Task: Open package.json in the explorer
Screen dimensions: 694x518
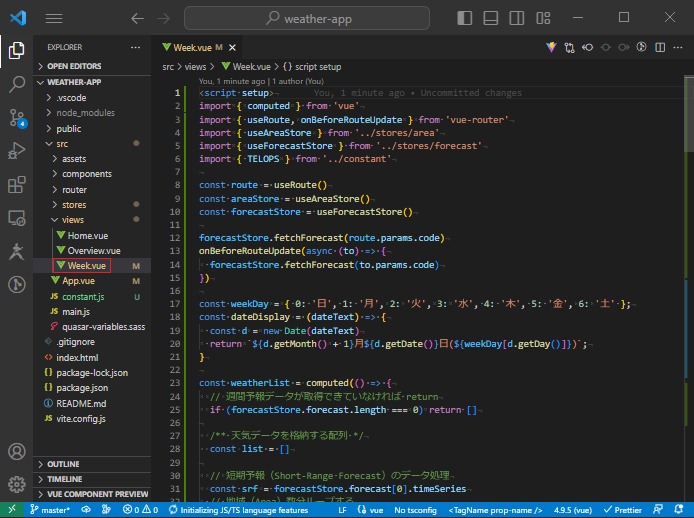Action: (92, 388)
